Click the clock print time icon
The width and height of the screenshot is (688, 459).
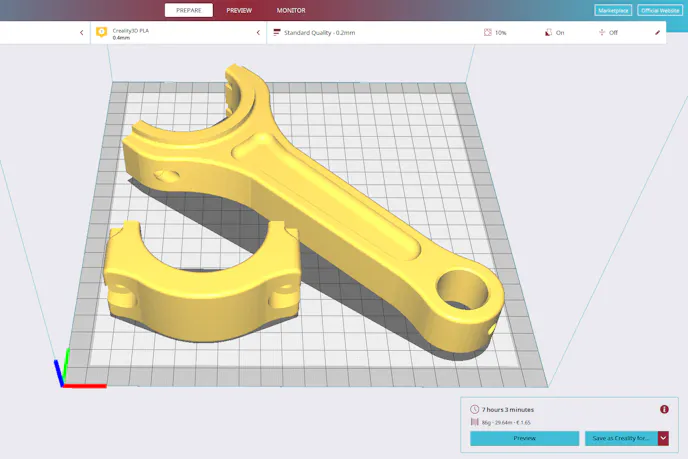(474, 409)
